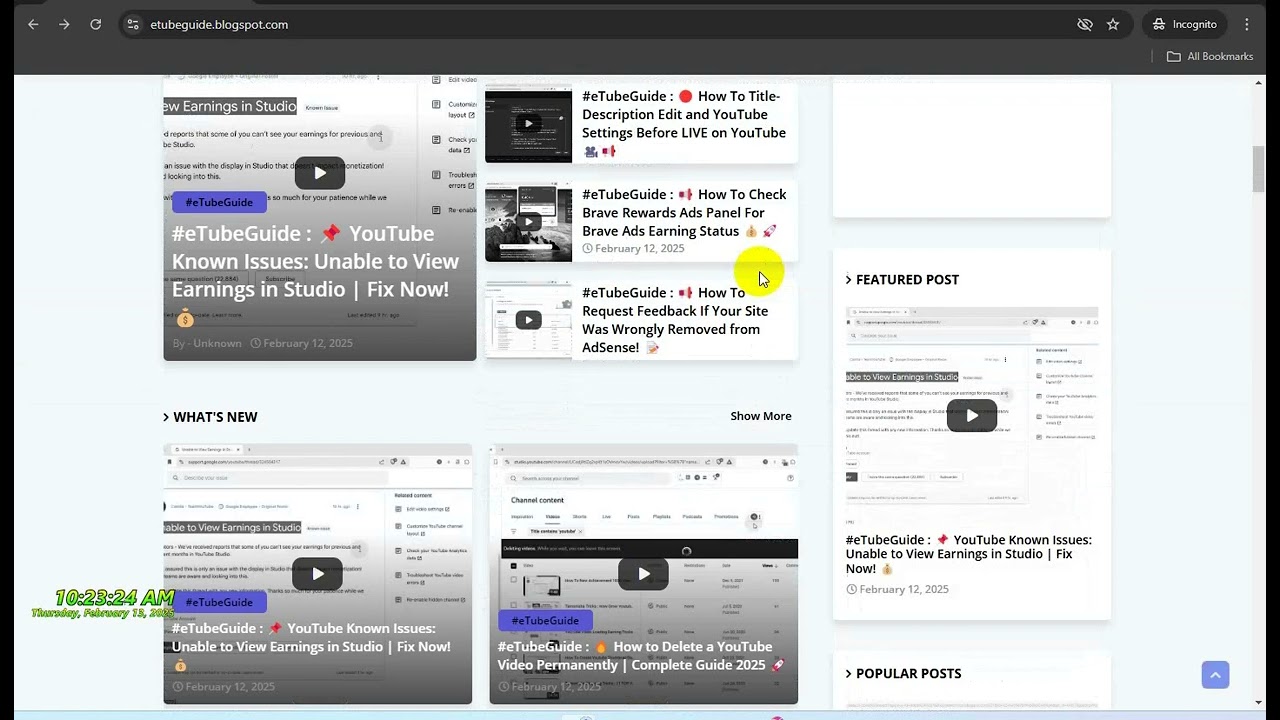1280x720 pixels.
Task: Open Chrome three-dot menu
Action: point(1247,24)
